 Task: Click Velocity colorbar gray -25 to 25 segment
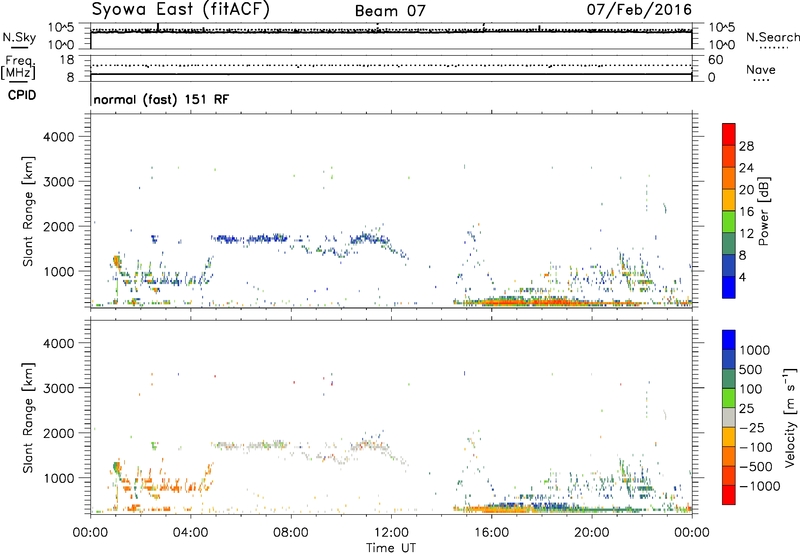pyautogui.click(x=729, y=417)
